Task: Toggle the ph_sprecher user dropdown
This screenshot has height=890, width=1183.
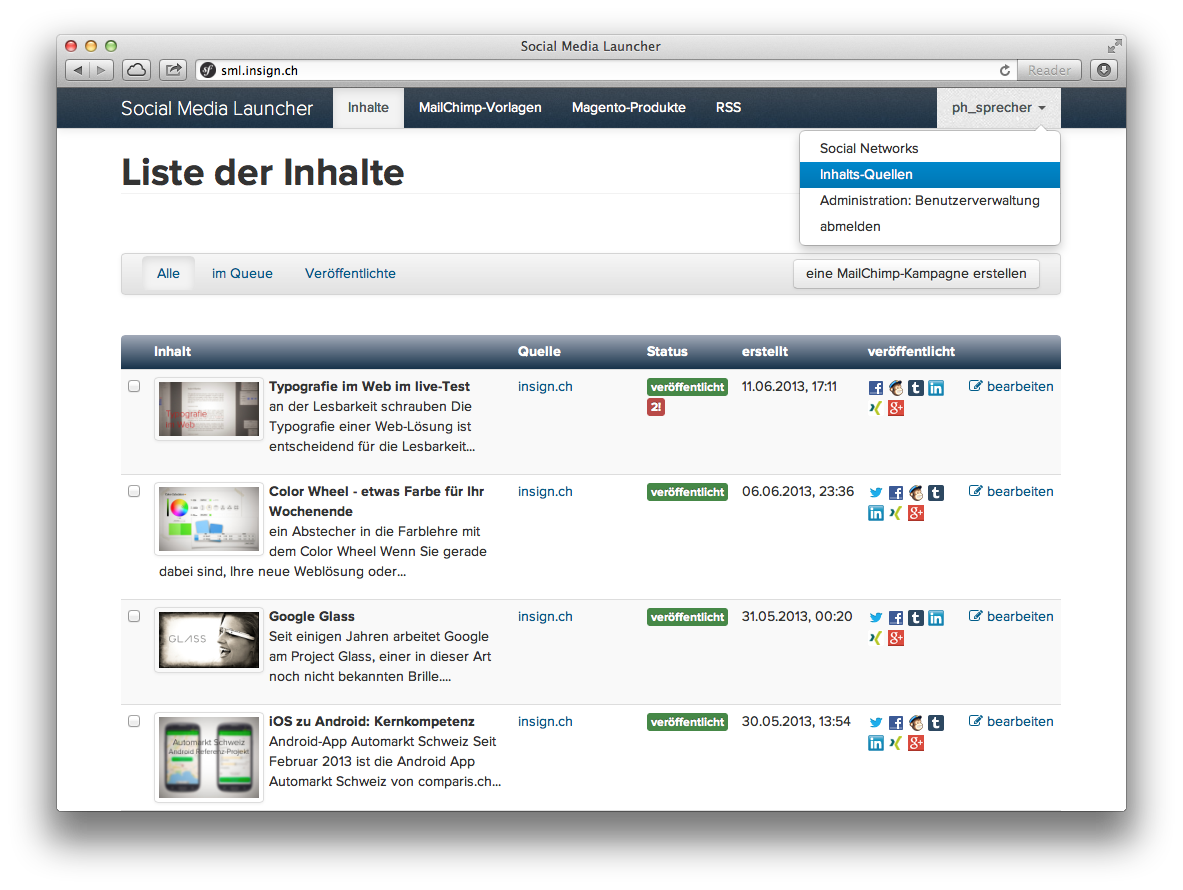Action: point(998,108)
